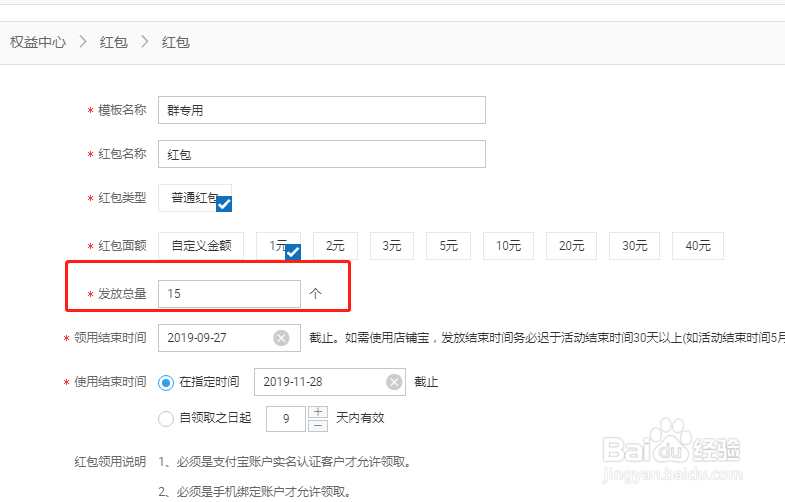Focus the 发放总量 field showing 15
This screenshot has height=502, width=785.
(229, 294)
